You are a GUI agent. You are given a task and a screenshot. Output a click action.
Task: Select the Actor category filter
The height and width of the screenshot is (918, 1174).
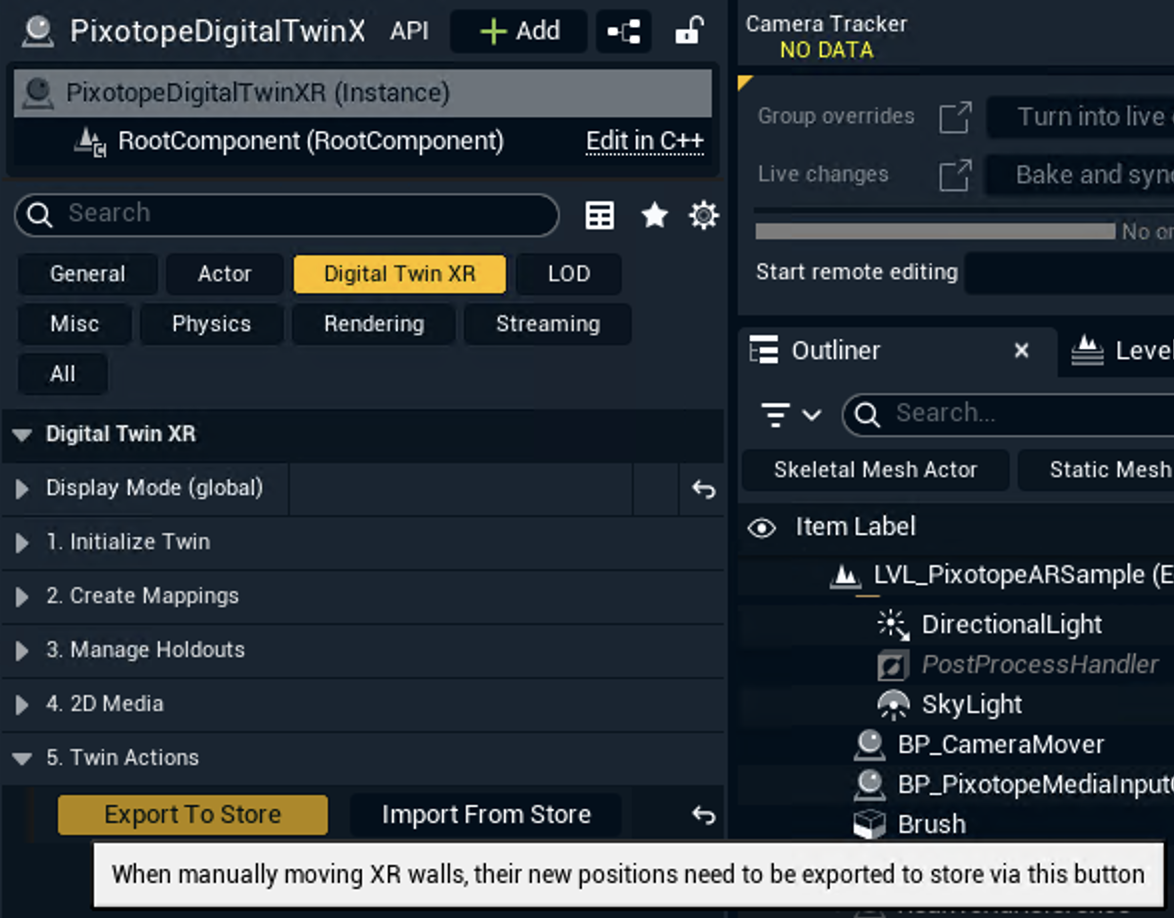[x=225, y=274]
